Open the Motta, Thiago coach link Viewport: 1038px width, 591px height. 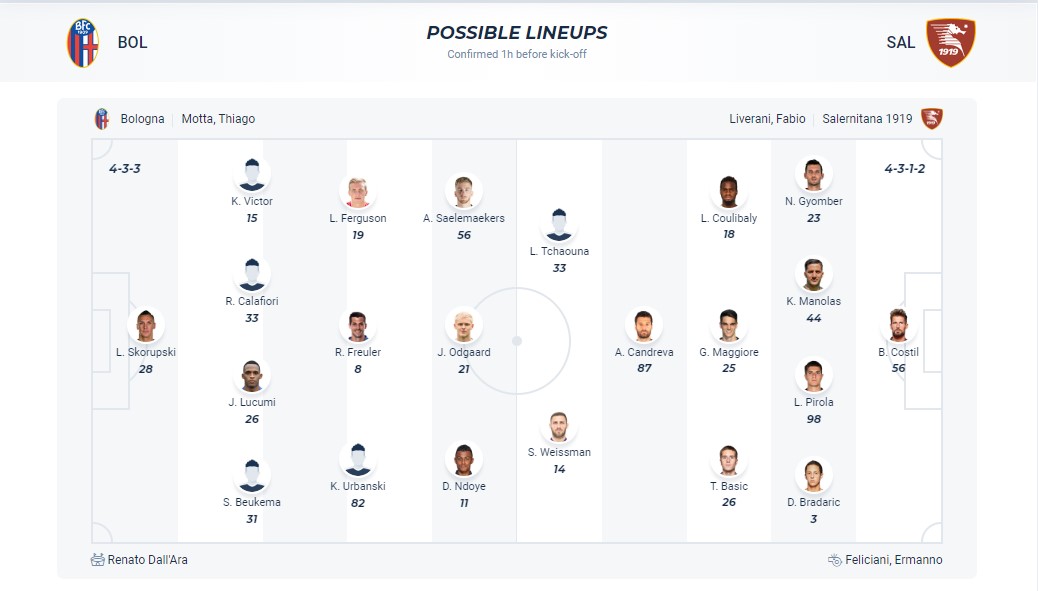point(218,119)
